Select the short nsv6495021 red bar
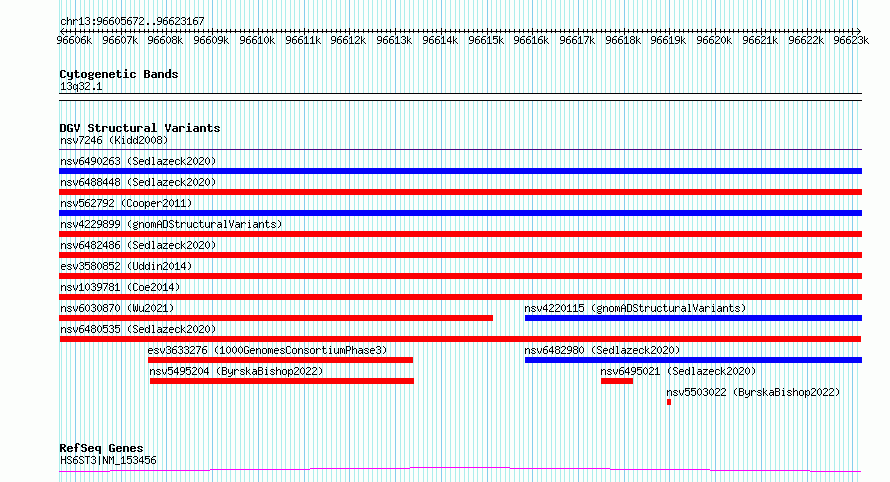The height and width of the screenshot is (482, 890). click(617, 381)
